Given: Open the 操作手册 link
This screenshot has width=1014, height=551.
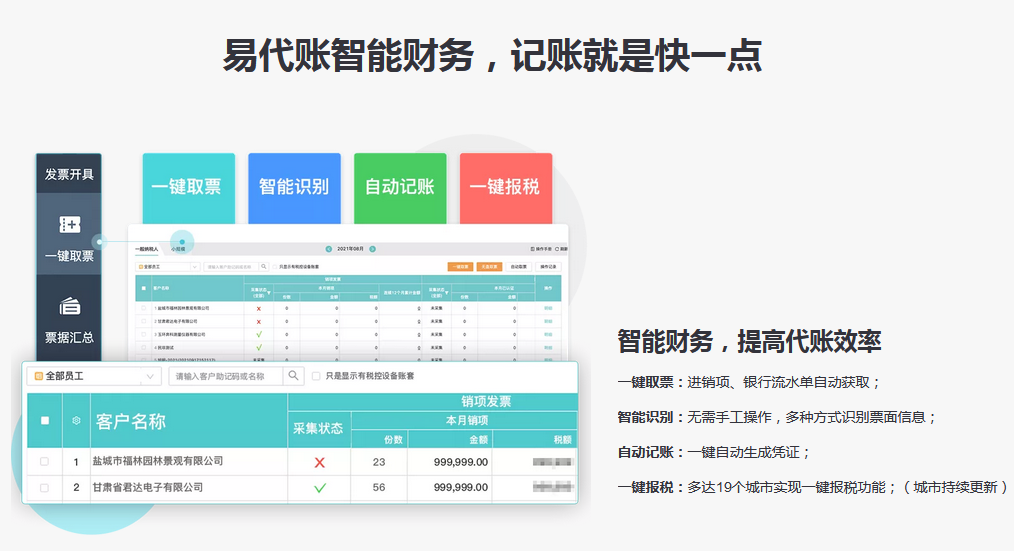Looking at the screenshot, I should click(541, 249).
